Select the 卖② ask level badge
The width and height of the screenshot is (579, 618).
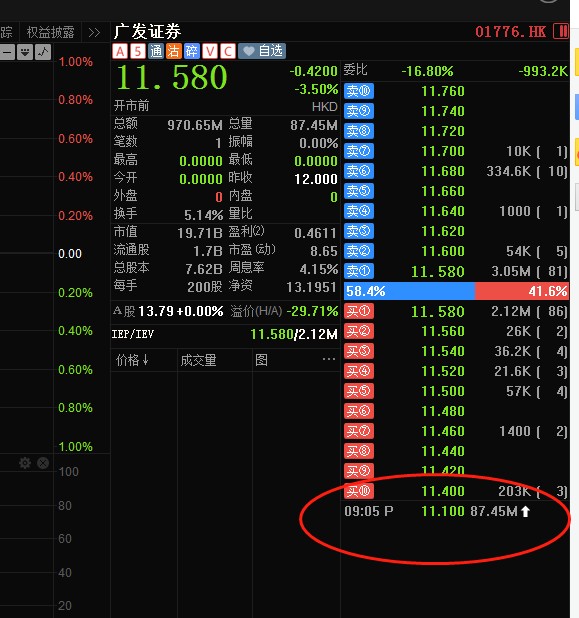359,251
